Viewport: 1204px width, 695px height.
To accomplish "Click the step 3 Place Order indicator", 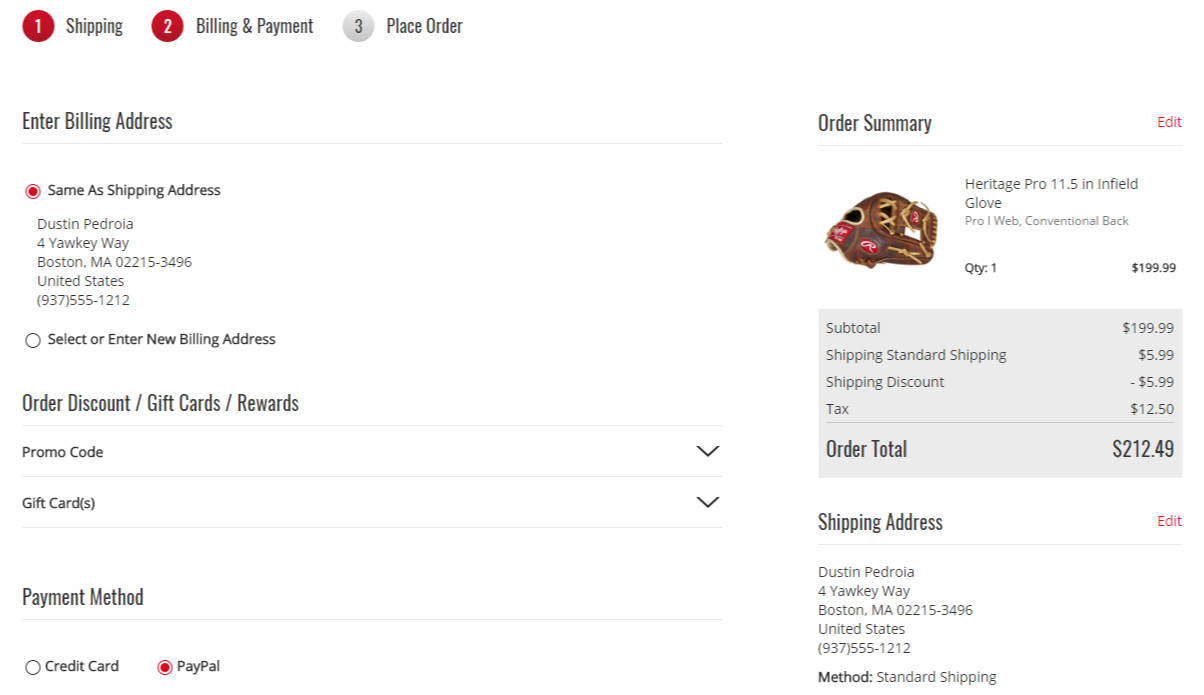I will [x=357, y=27].
